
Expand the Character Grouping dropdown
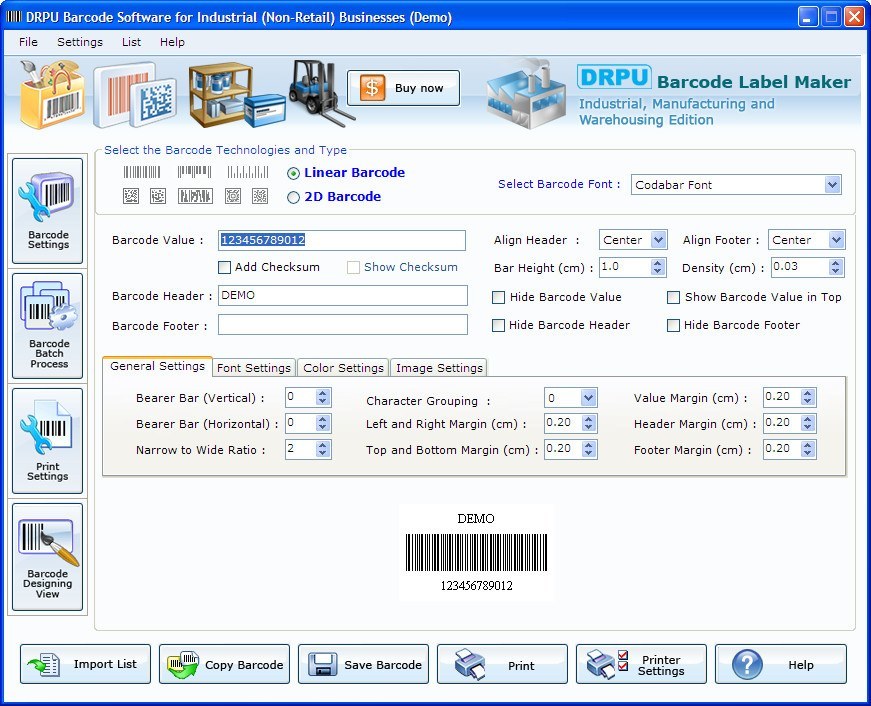tap(589, 397)
